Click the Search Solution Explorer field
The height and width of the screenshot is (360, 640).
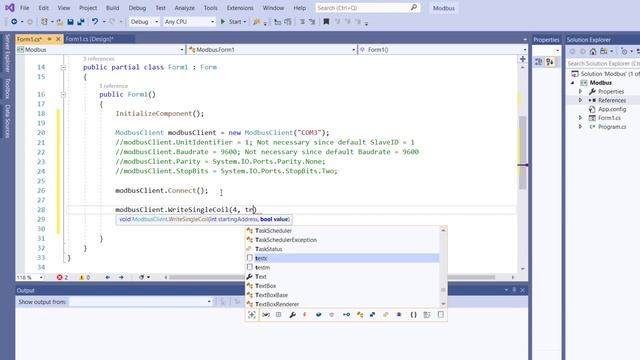click(x=603, y=63)
